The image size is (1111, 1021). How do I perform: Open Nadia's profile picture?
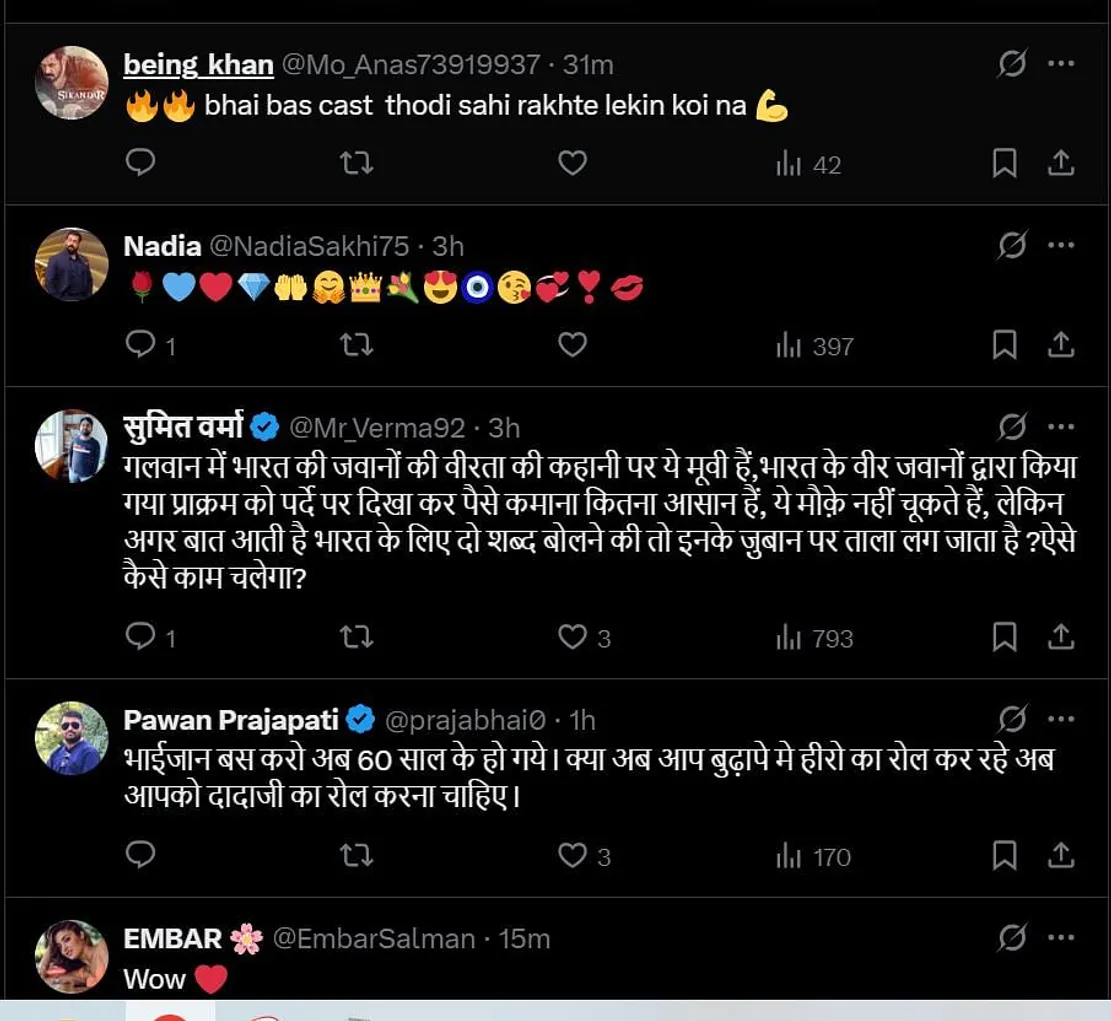(x=72, y=264)
